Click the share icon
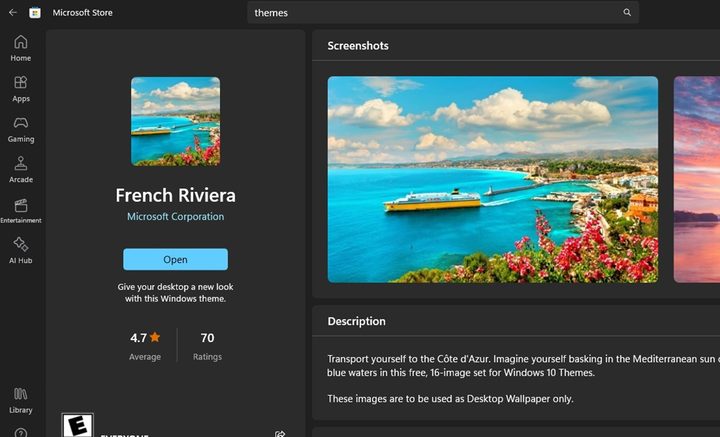The width and height of the screenshot is (720, 437). [x=280, y=433]
